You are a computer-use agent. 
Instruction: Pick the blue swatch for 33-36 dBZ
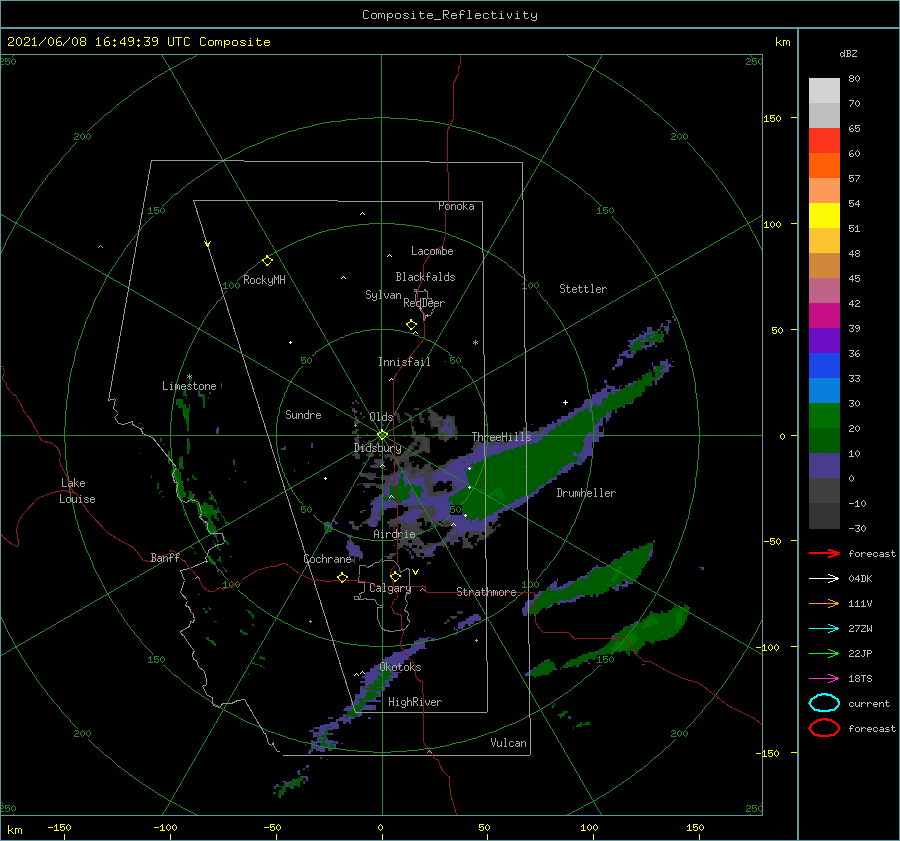point(824,365)
